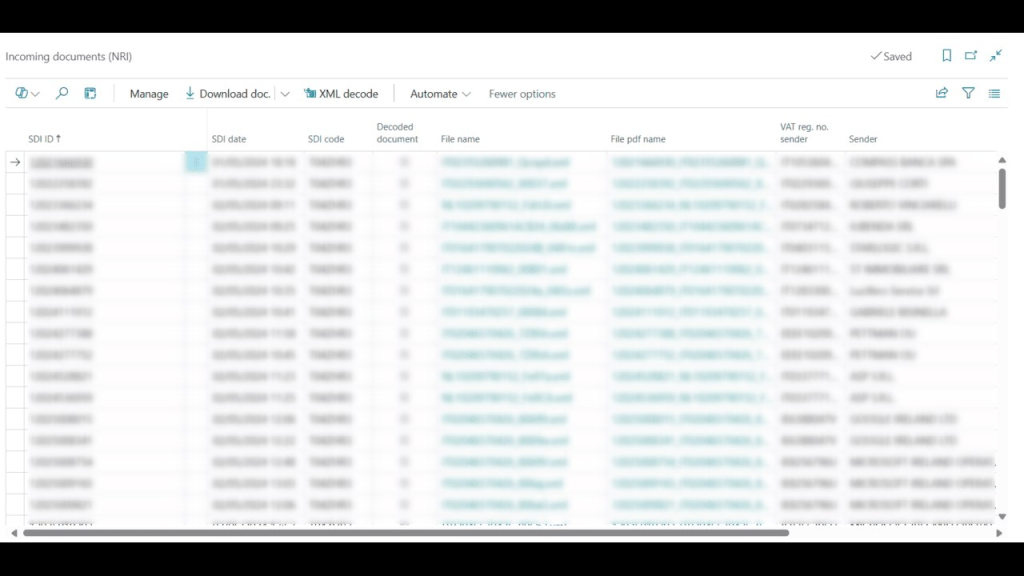Click the search magnifier icon

[x=62, y=93]
